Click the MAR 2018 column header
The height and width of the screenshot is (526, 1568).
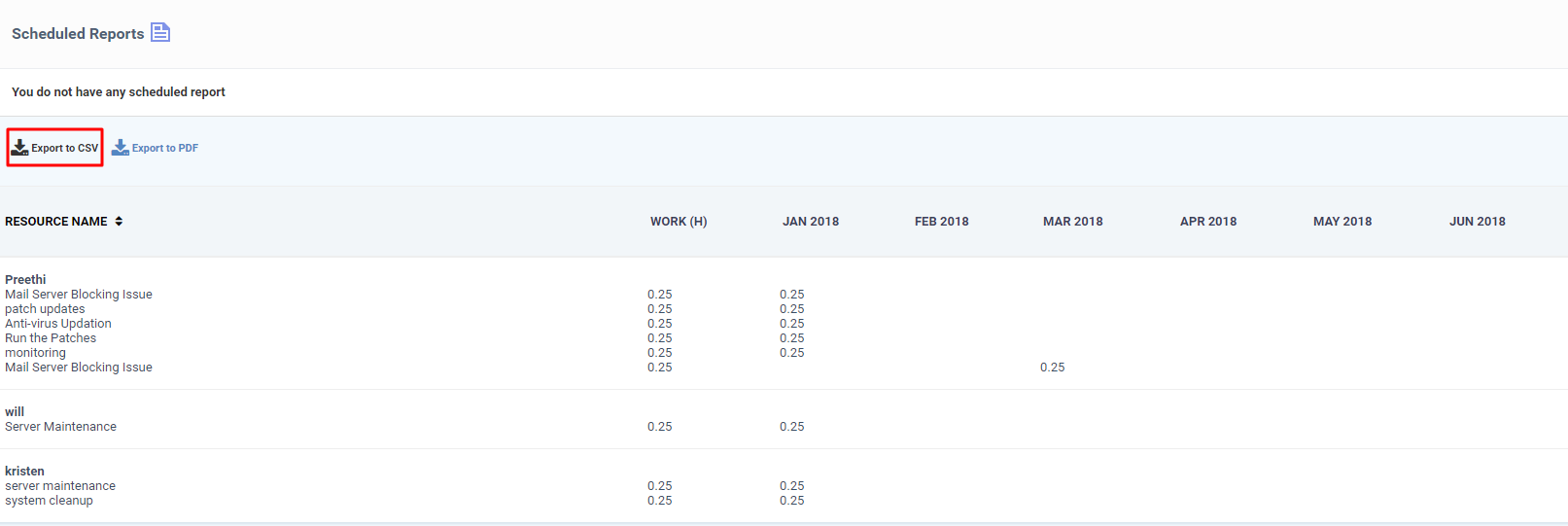coord(1073,222)
